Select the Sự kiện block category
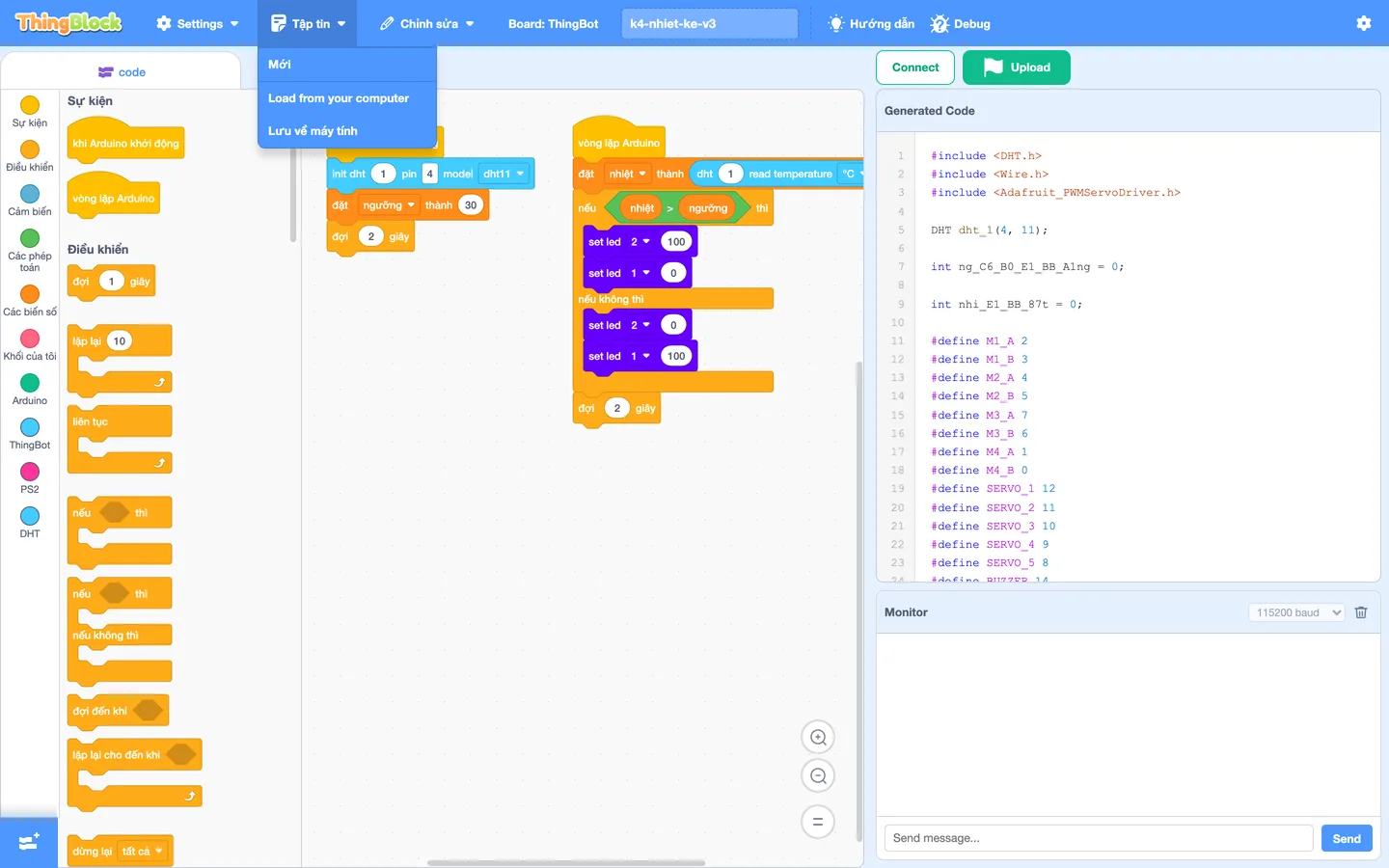1389x868 pixels. [x=30, y=112]
